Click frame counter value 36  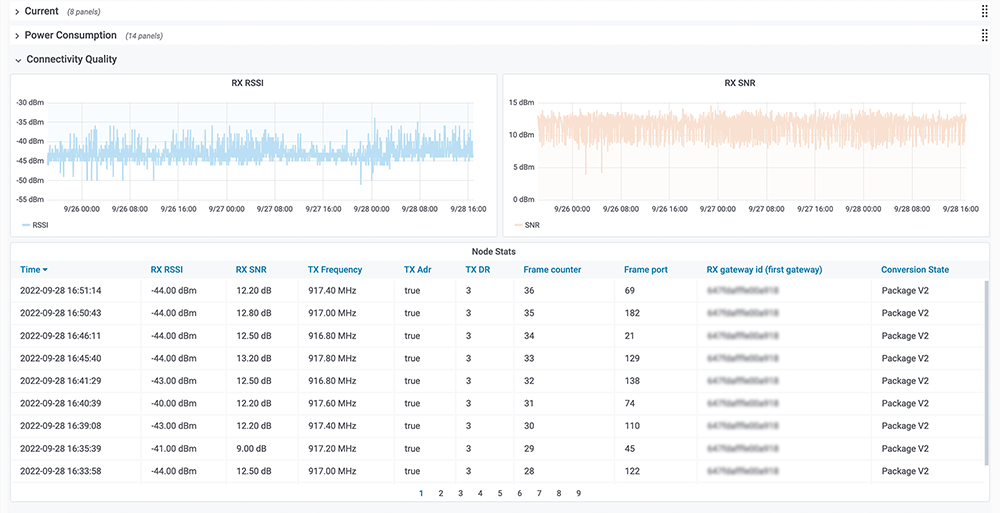529,291
